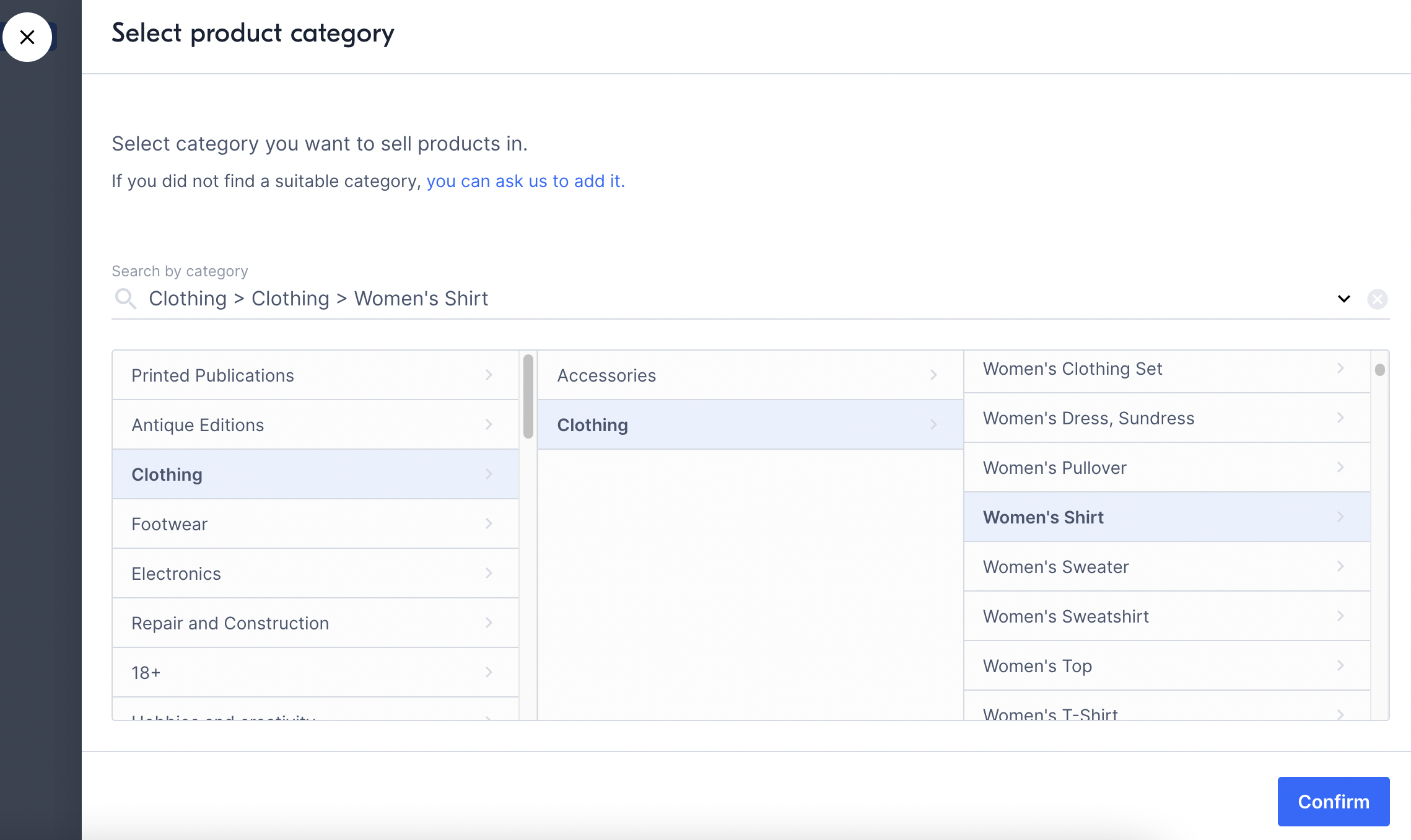Open the category search dropdown arrow

pyautogui.click(x=1343, y=299)
